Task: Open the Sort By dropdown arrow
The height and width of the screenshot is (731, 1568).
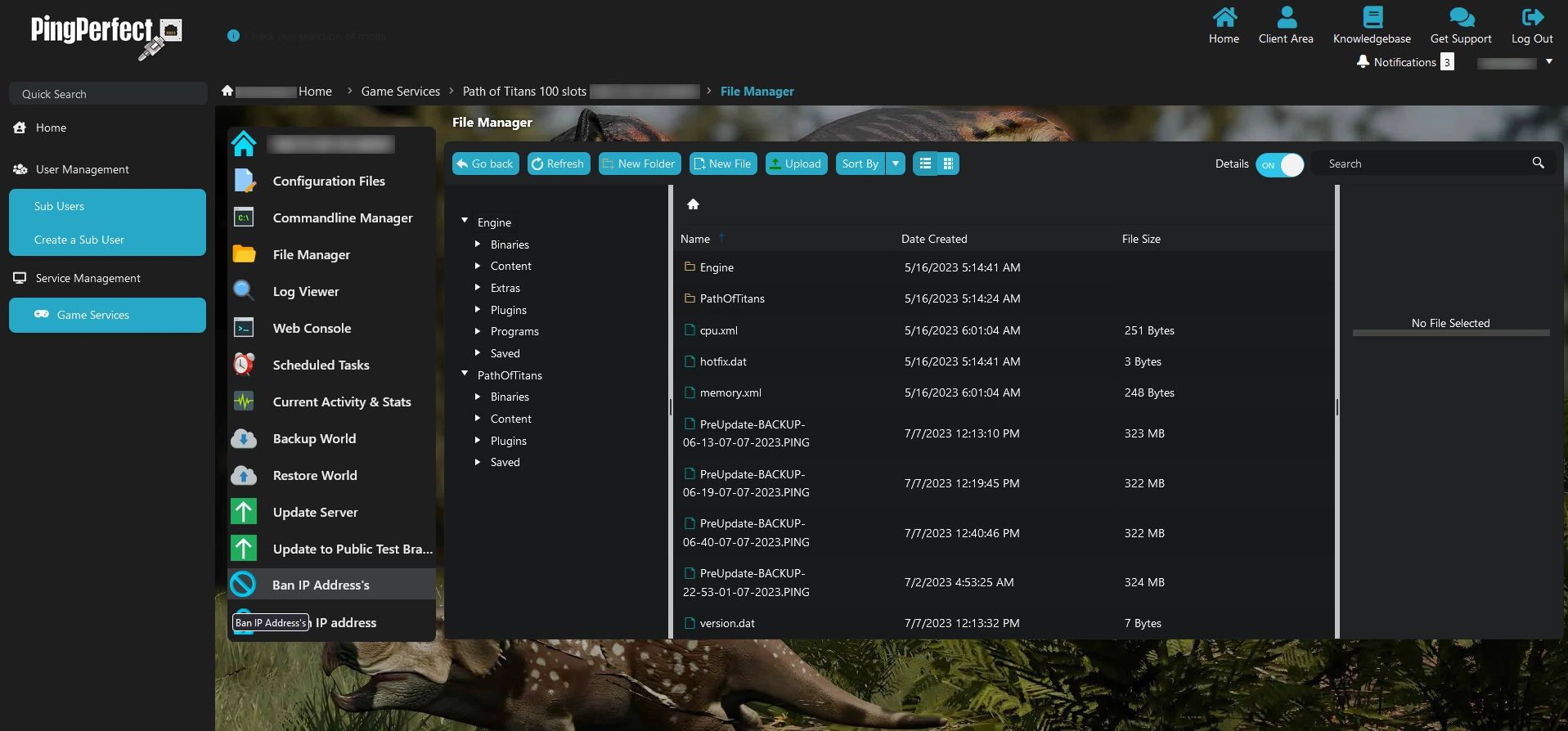Action: [896, 164]
